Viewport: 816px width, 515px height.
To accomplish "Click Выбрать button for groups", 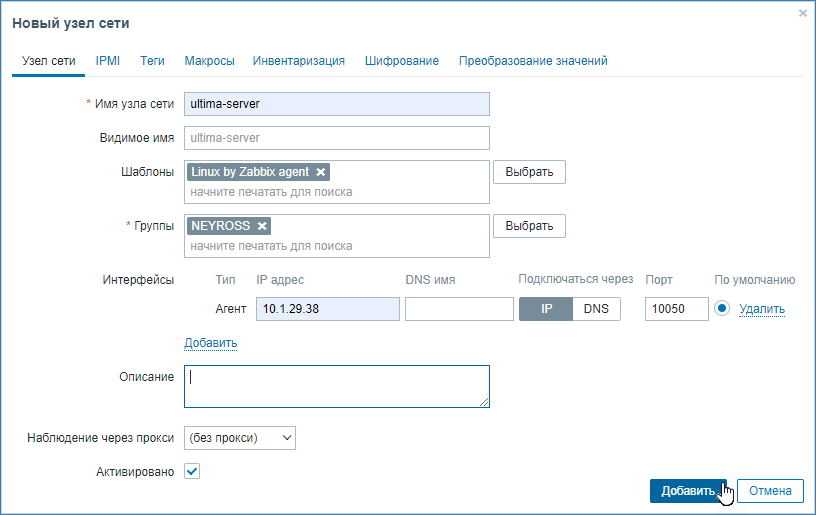I will click(529, 226).
